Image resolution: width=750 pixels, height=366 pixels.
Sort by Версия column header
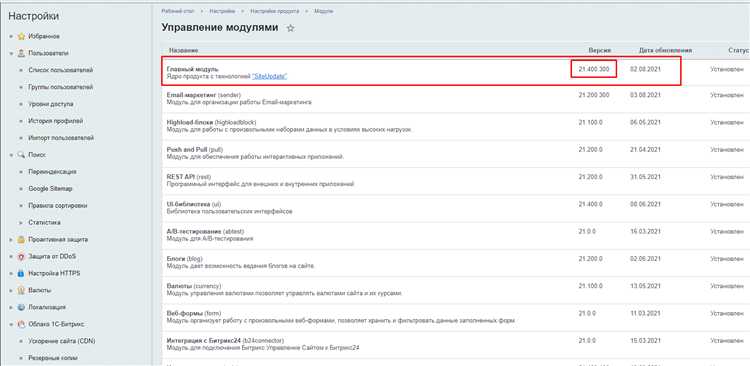click(x=600, y=50)
